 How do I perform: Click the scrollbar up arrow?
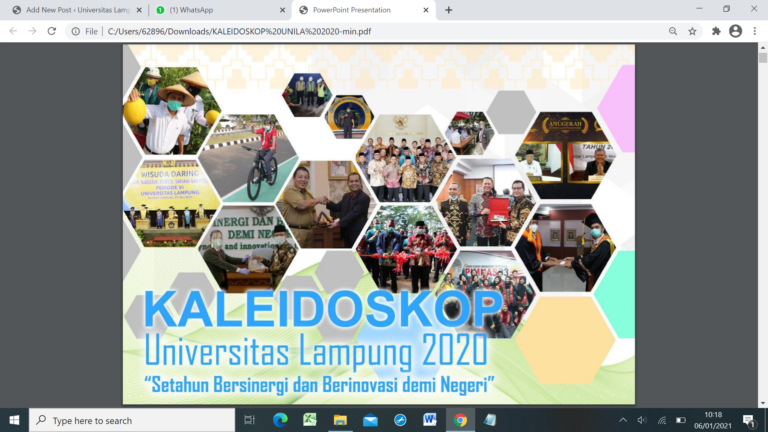[763, 48]
